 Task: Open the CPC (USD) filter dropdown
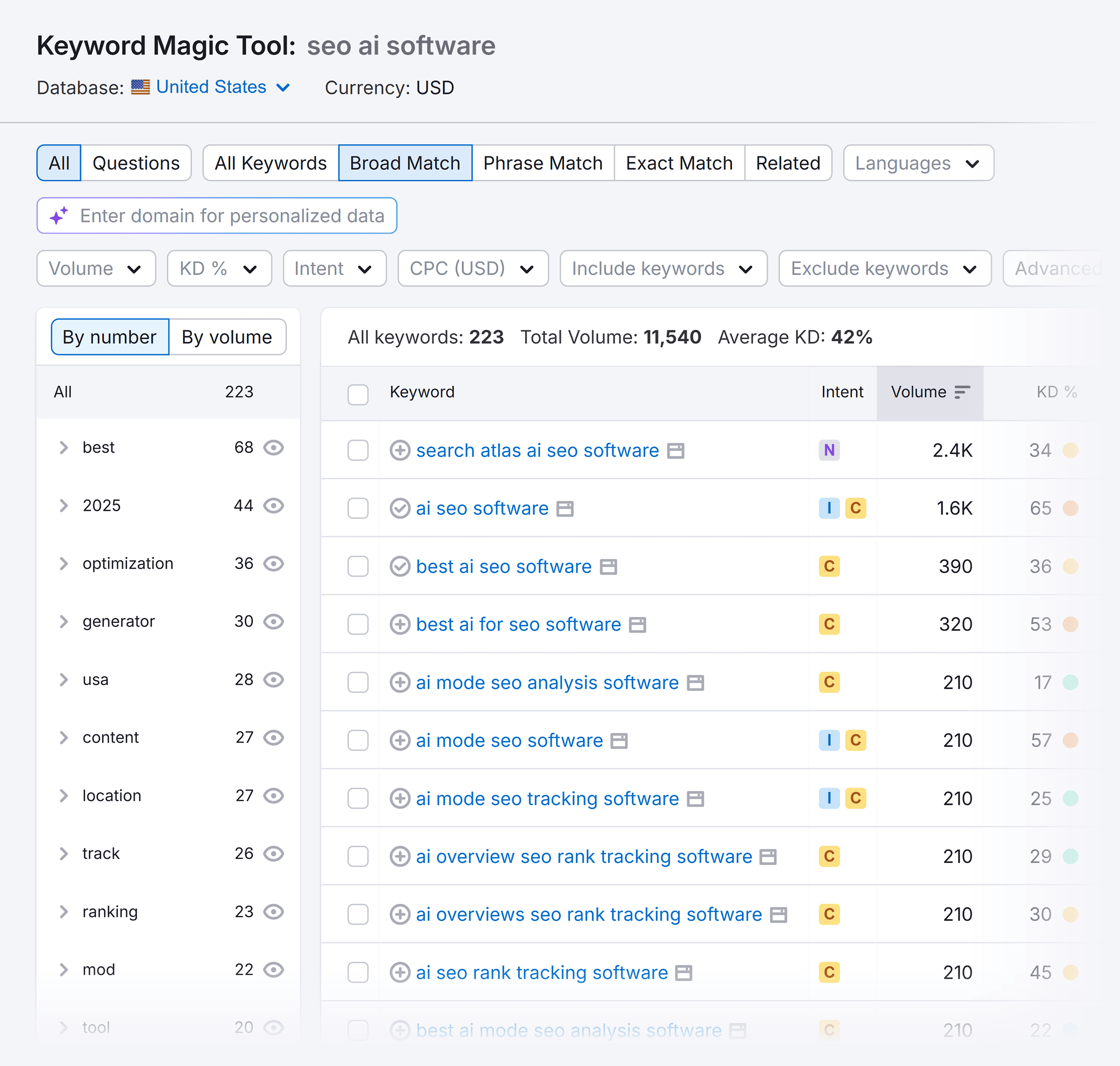472,268
